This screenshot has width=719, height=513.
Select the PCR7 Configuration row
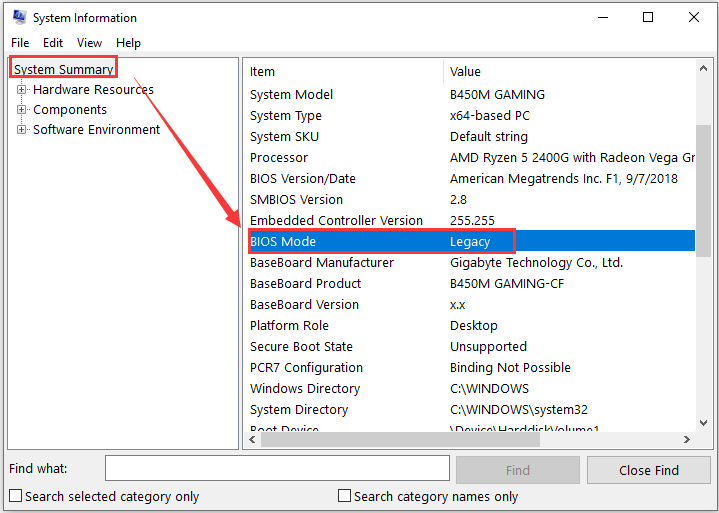pyautogui.click(x=471, y=368)
